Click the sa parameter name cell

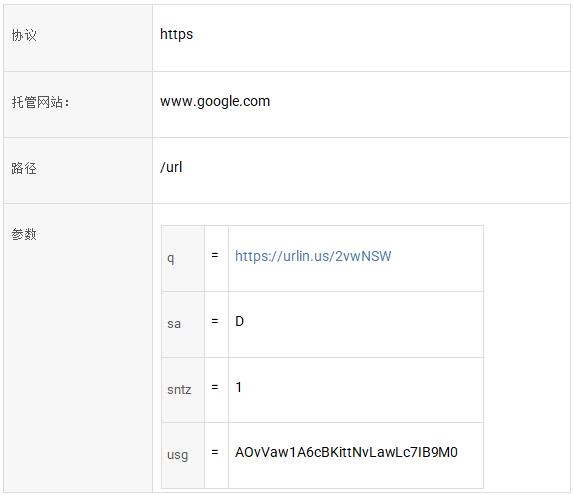click(183, 324)
